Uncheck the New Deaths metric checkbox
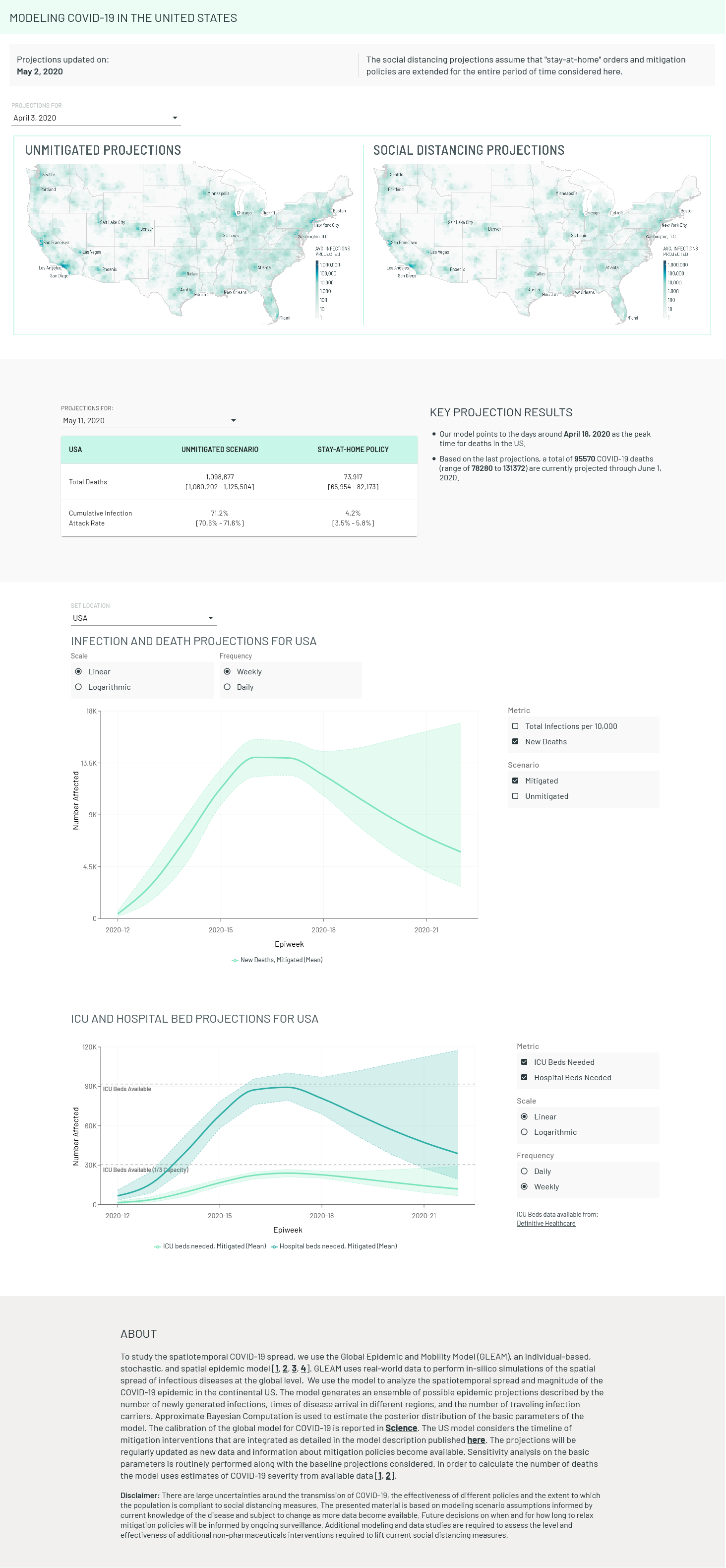The height and width of the screenshot is (1568, 726). click(515, 741)
